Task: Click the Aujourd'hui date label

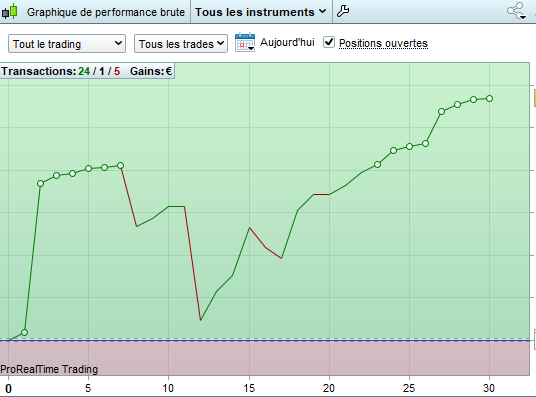Action: [x=287, y=42]
